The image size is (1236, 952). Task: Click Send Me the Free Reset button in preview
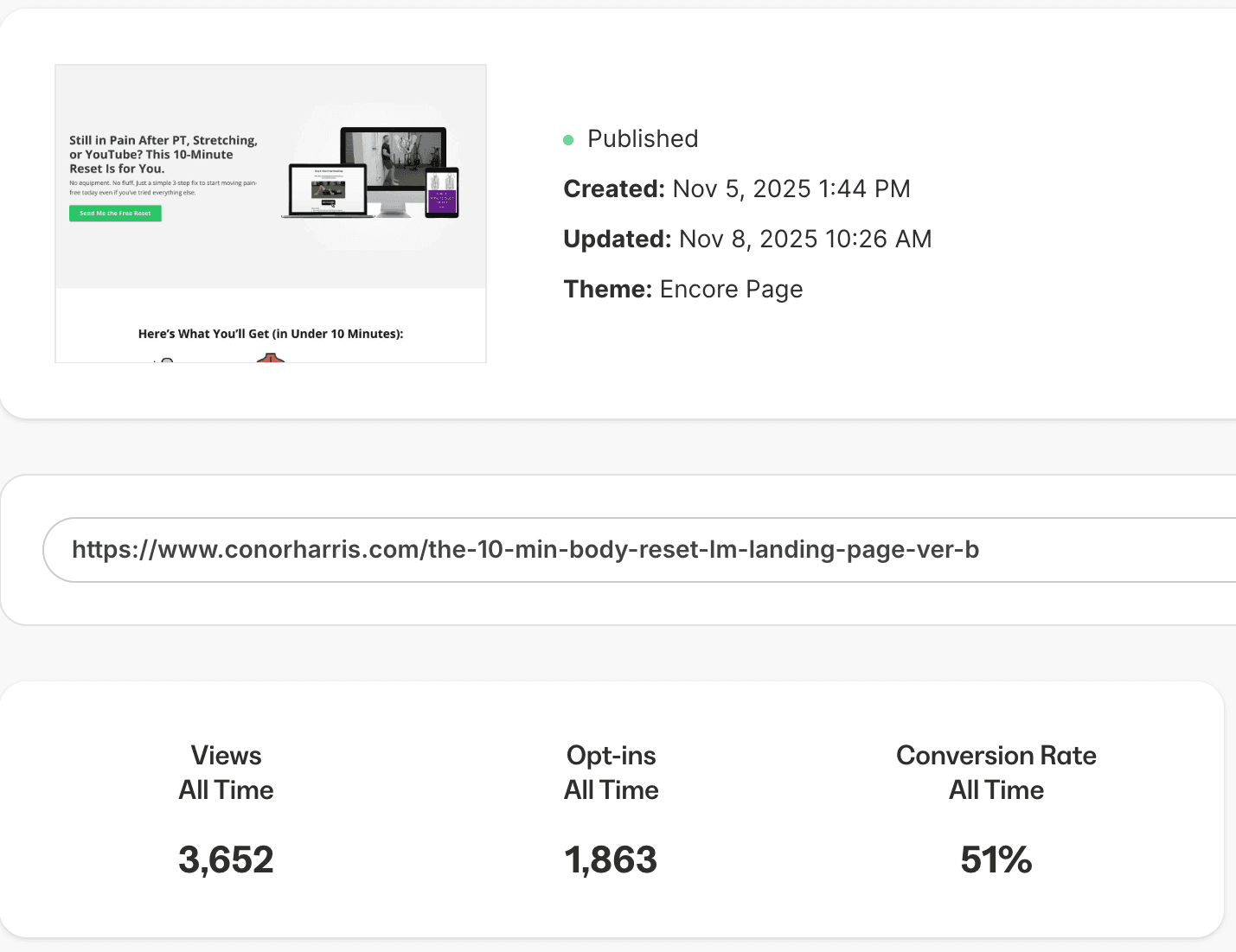click(115, 214)
